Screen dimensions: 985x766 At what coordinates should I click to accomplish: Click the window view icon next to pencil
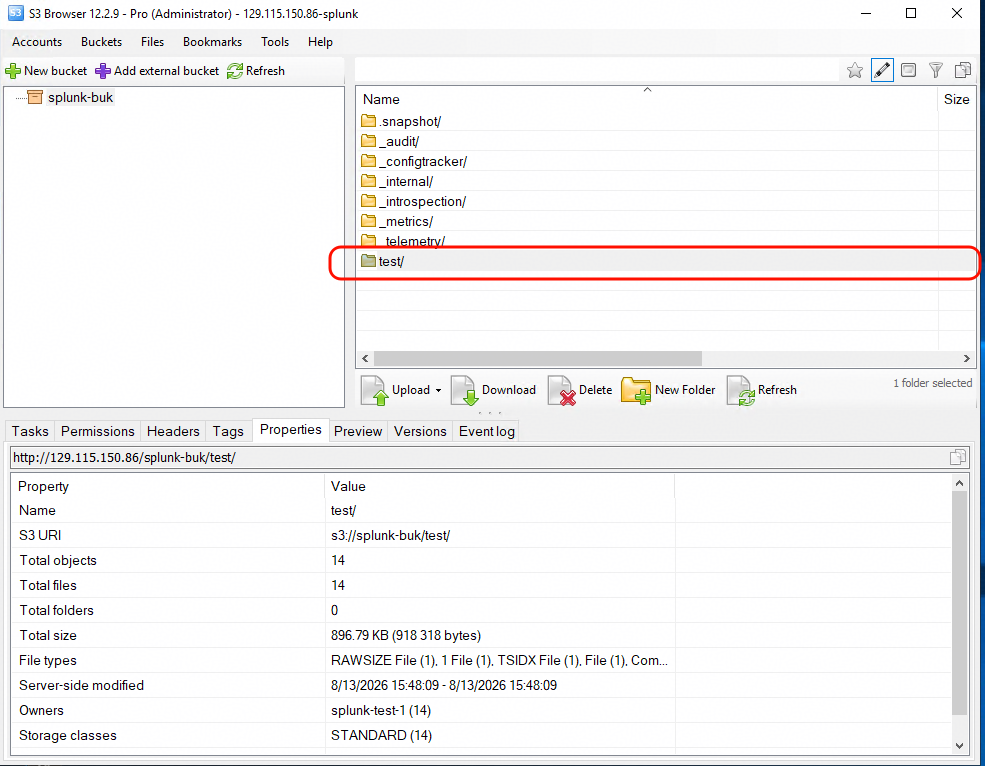click(908, 70)
